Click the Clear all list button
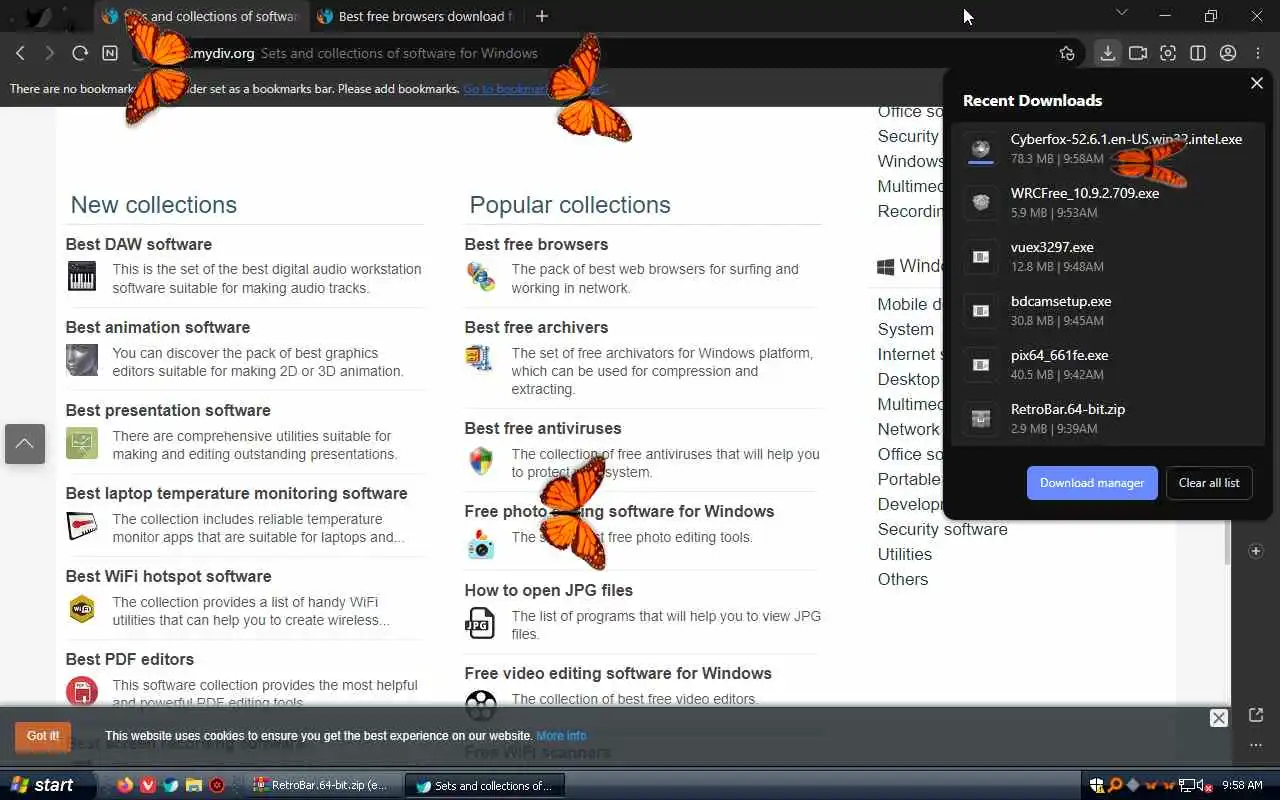Screen dimensions: 1280x800 (1209, 483)
